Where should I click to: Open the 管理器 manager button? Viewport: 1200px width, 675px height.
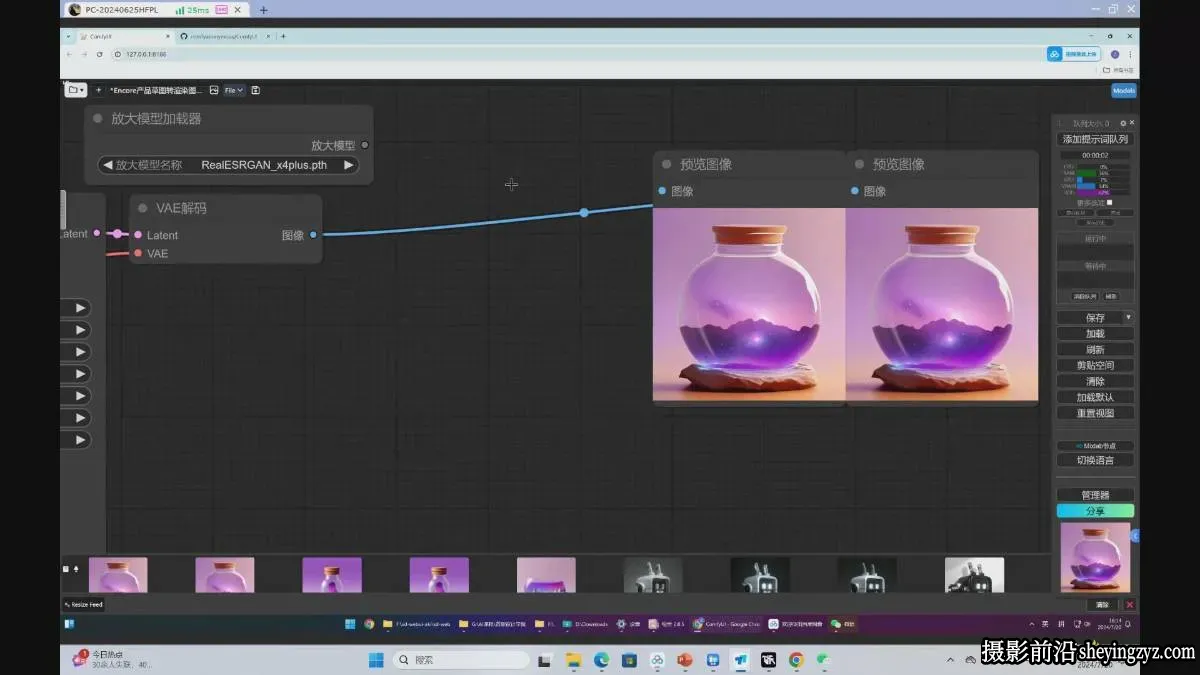pos(1095,495)
